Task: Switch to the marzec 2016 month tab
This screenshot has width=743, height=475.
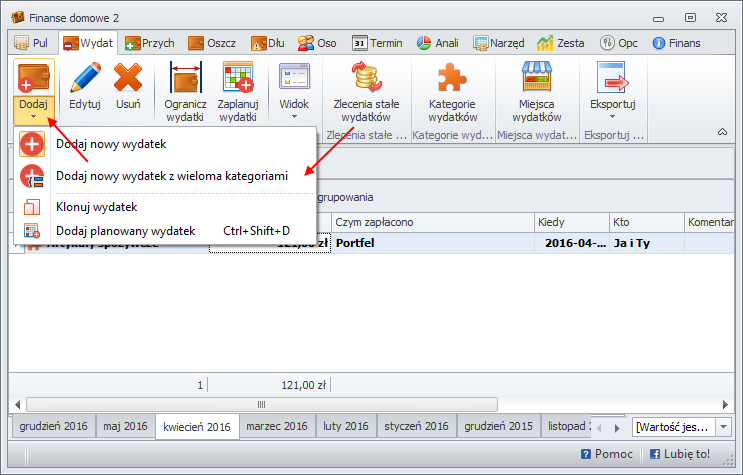Action: pyautogui.click(x=276, y=427)
